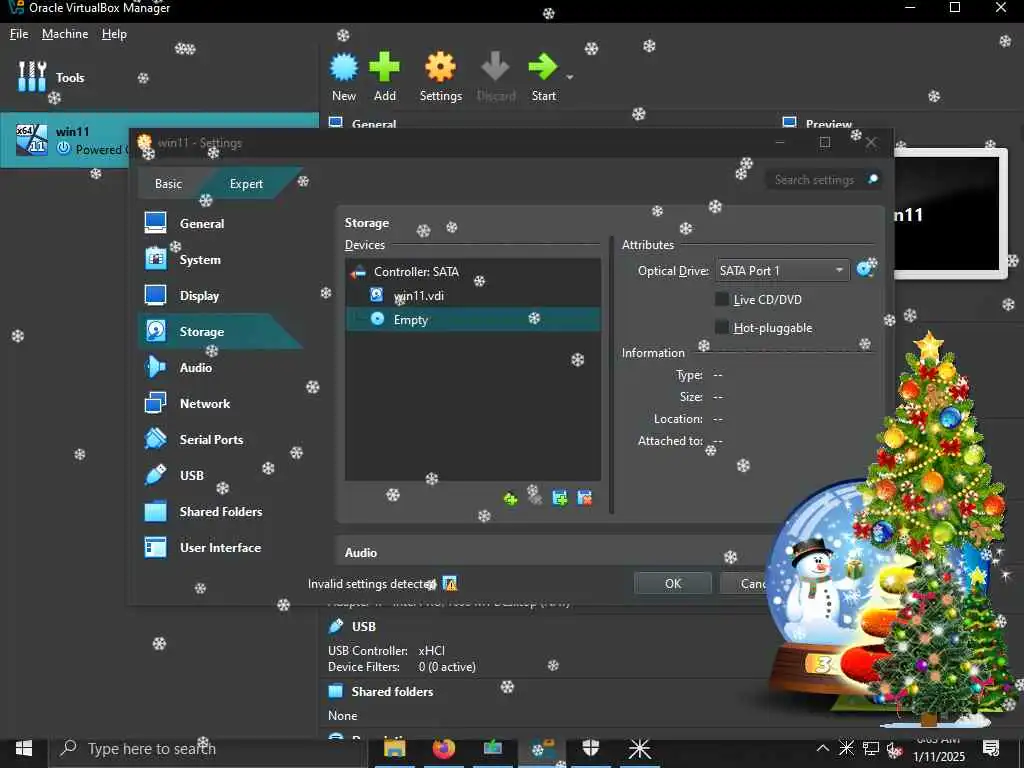
Task: Show hidden system tray icons
Action: click(823, 748)
